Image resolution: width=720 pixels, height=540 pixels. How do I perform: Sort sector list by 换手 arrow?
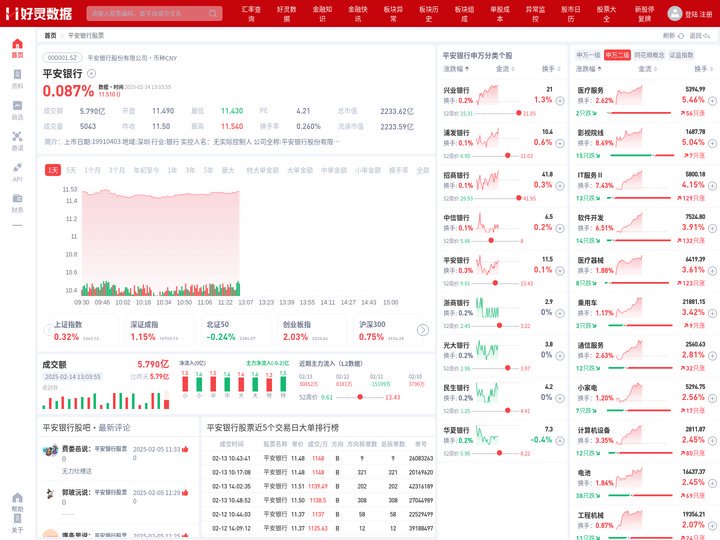coord(711,69)
